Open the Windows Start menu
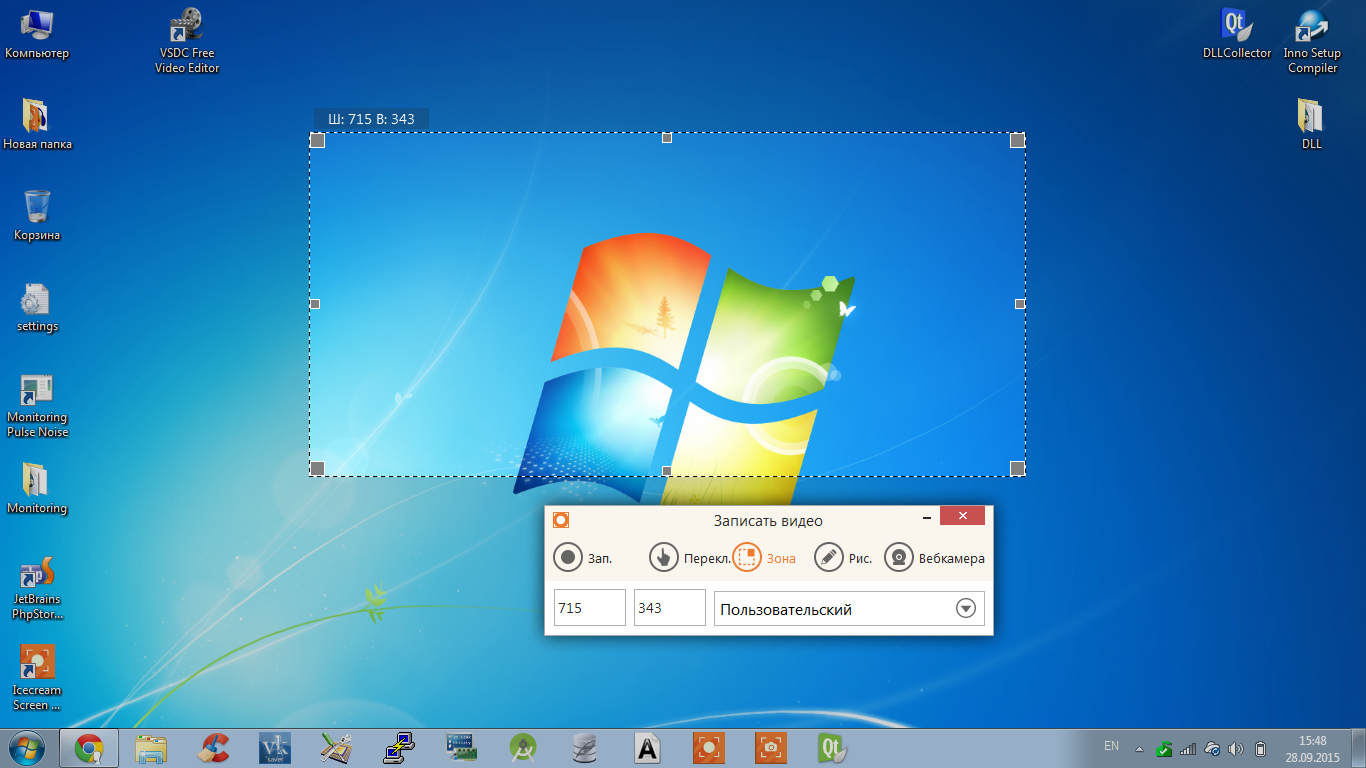 [x=27, y=748]
